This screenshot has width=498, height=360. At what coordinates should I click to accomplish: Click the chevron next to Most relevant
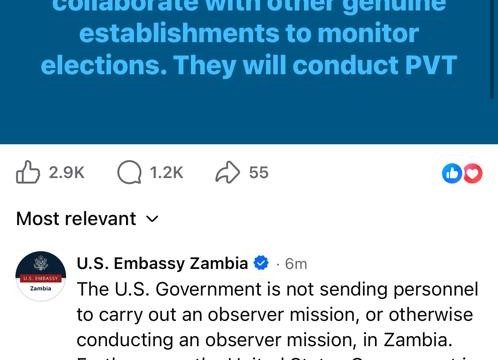click(153, 219)
